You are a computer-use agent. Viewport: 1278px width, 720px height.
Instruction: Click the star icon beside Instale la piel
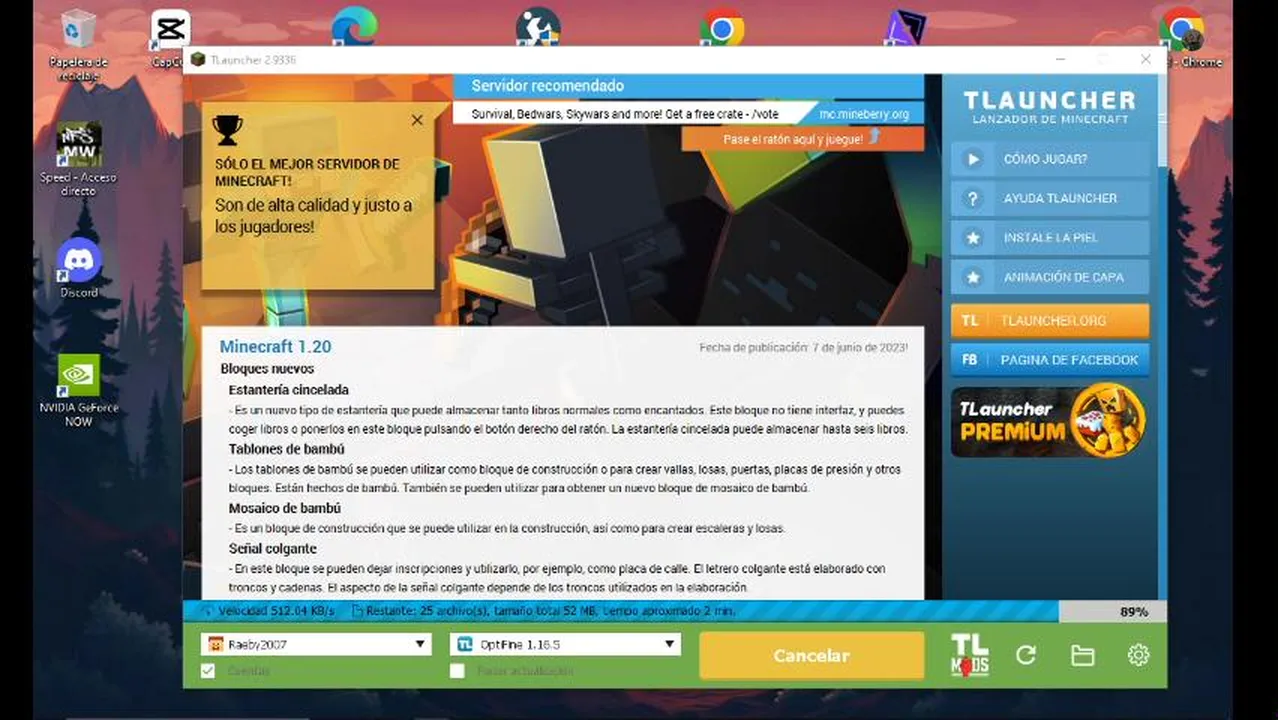click(971, 238)
